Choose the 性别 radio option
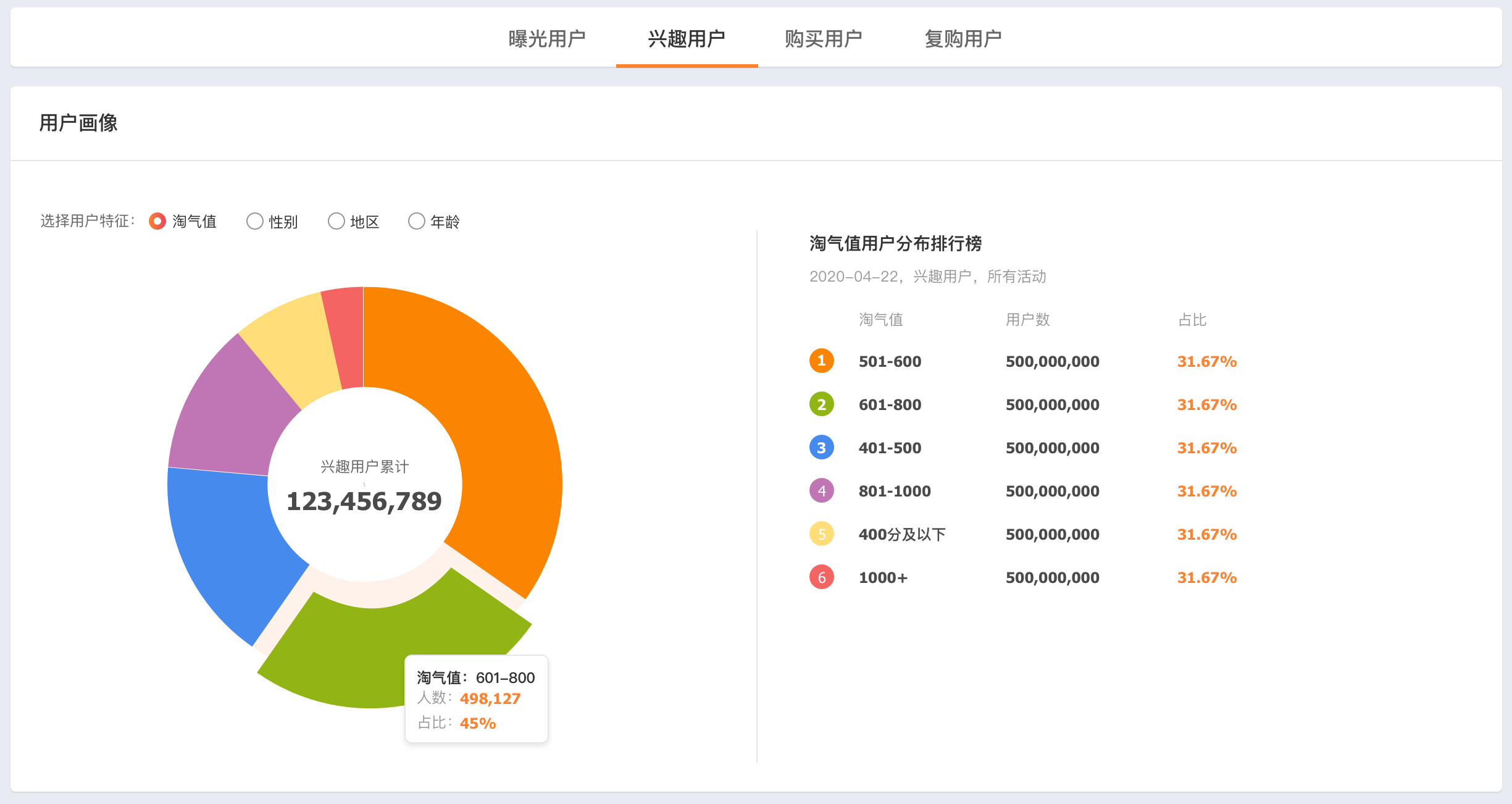 coord(255,221)
